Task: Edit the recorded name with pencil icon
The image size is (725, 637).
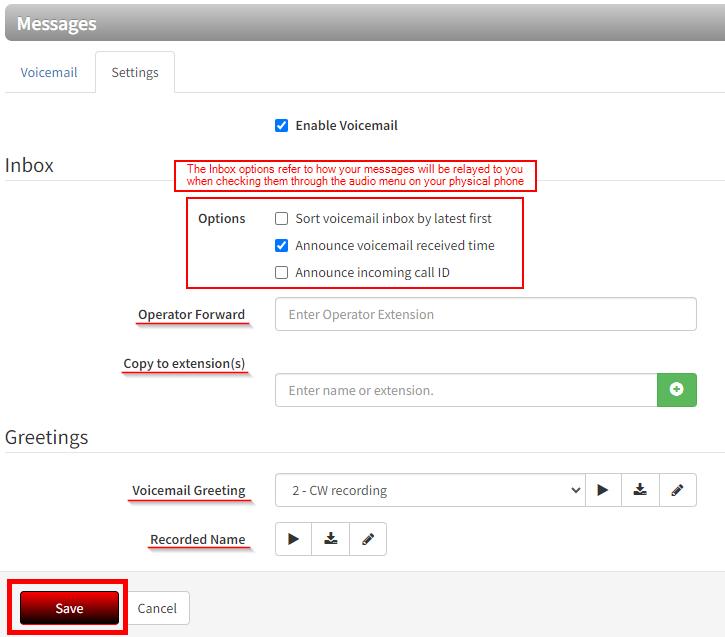Action: coord(368,539)
